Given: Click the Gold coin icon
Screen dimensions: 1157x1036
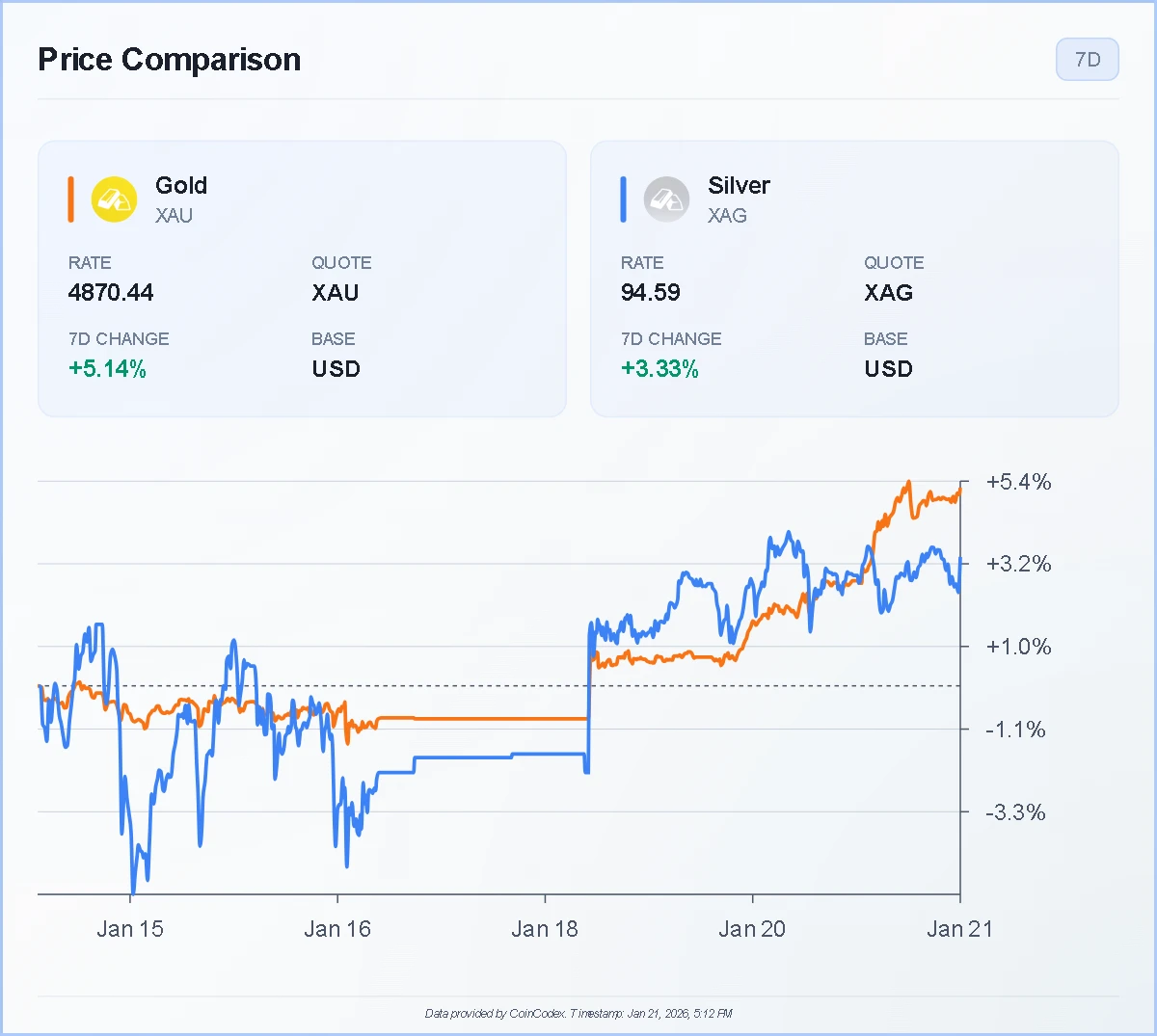Looking at the screenshot, I should pos(114,199).
